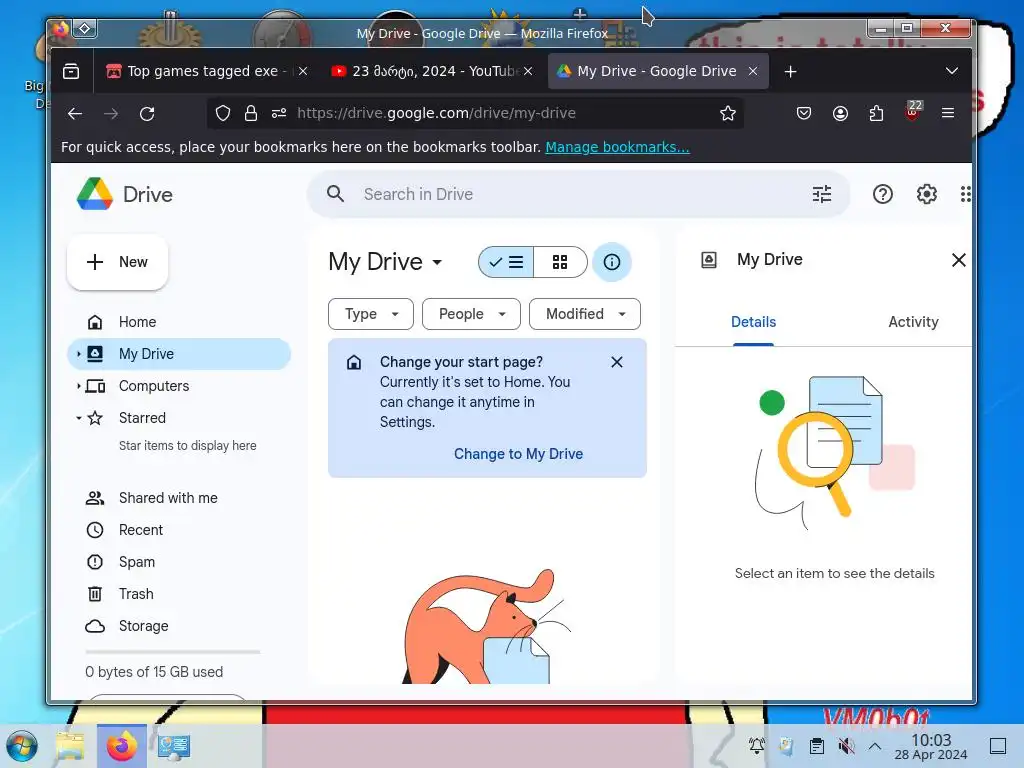The image size is (1024, 768).
Task: Click the Google Drive logo
Action: (95, 194)
